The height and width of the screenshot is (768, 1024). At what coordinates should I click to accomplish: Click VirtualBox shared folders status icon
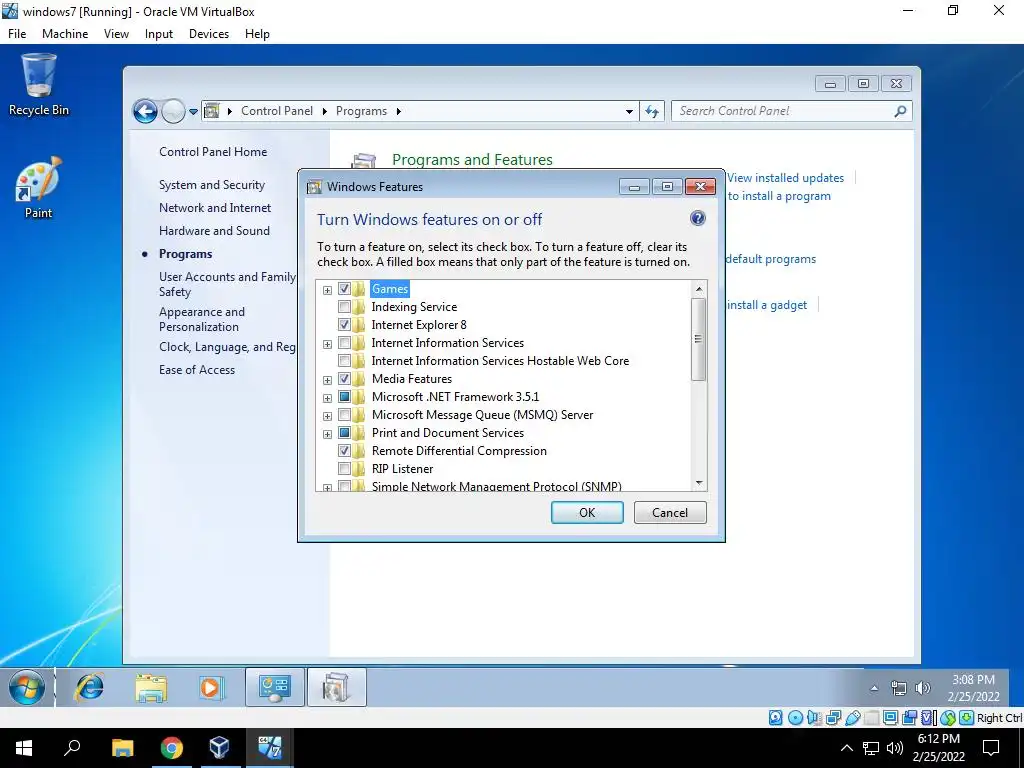point(871,718)
